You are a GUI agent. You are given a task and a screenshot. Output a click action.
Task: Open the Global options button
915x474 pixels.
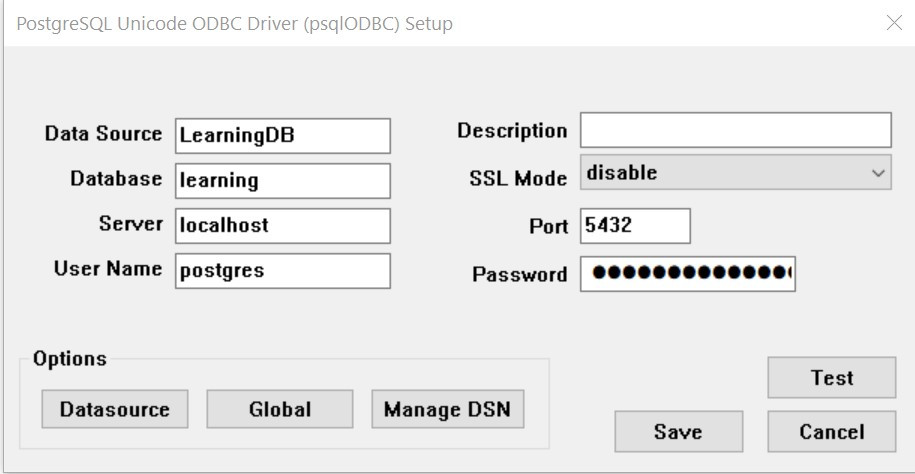click(280, 409)
